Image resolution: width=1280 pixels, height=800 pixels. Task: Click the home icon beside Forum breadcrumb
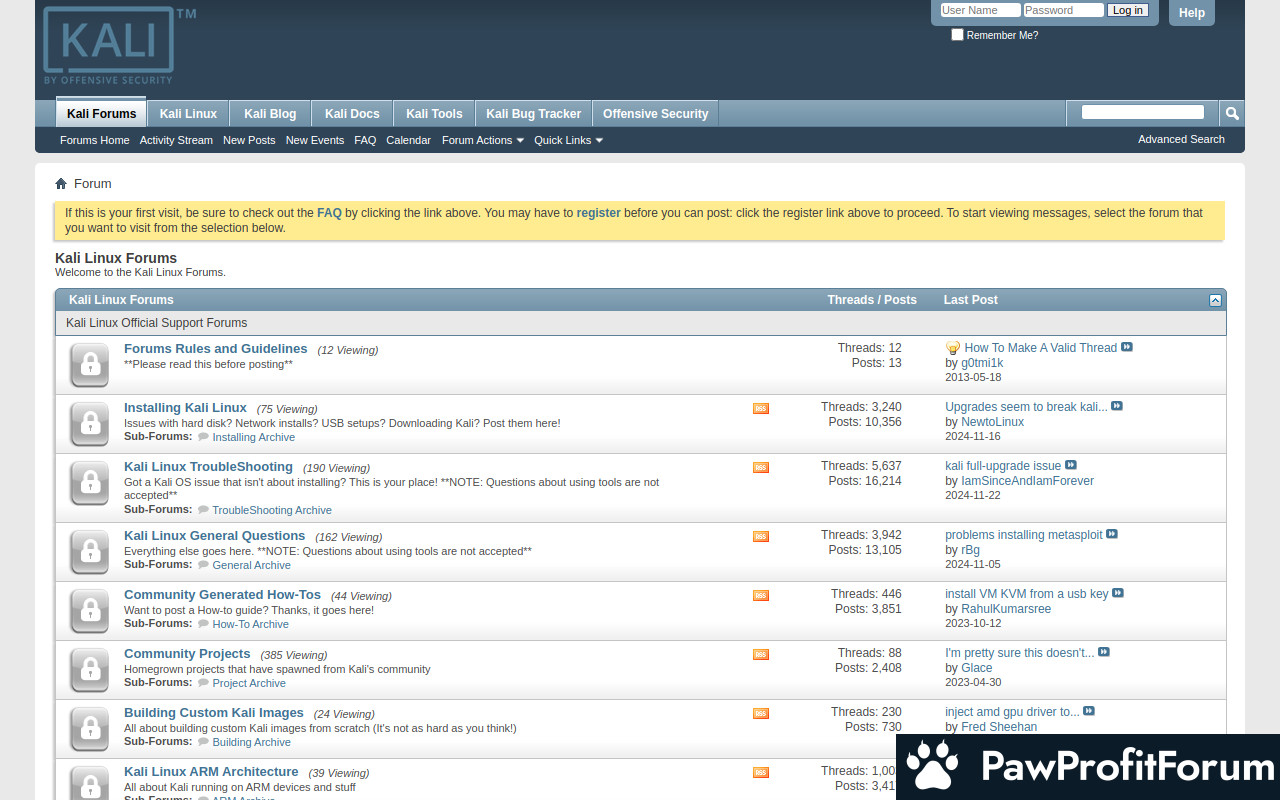[61, 183]
